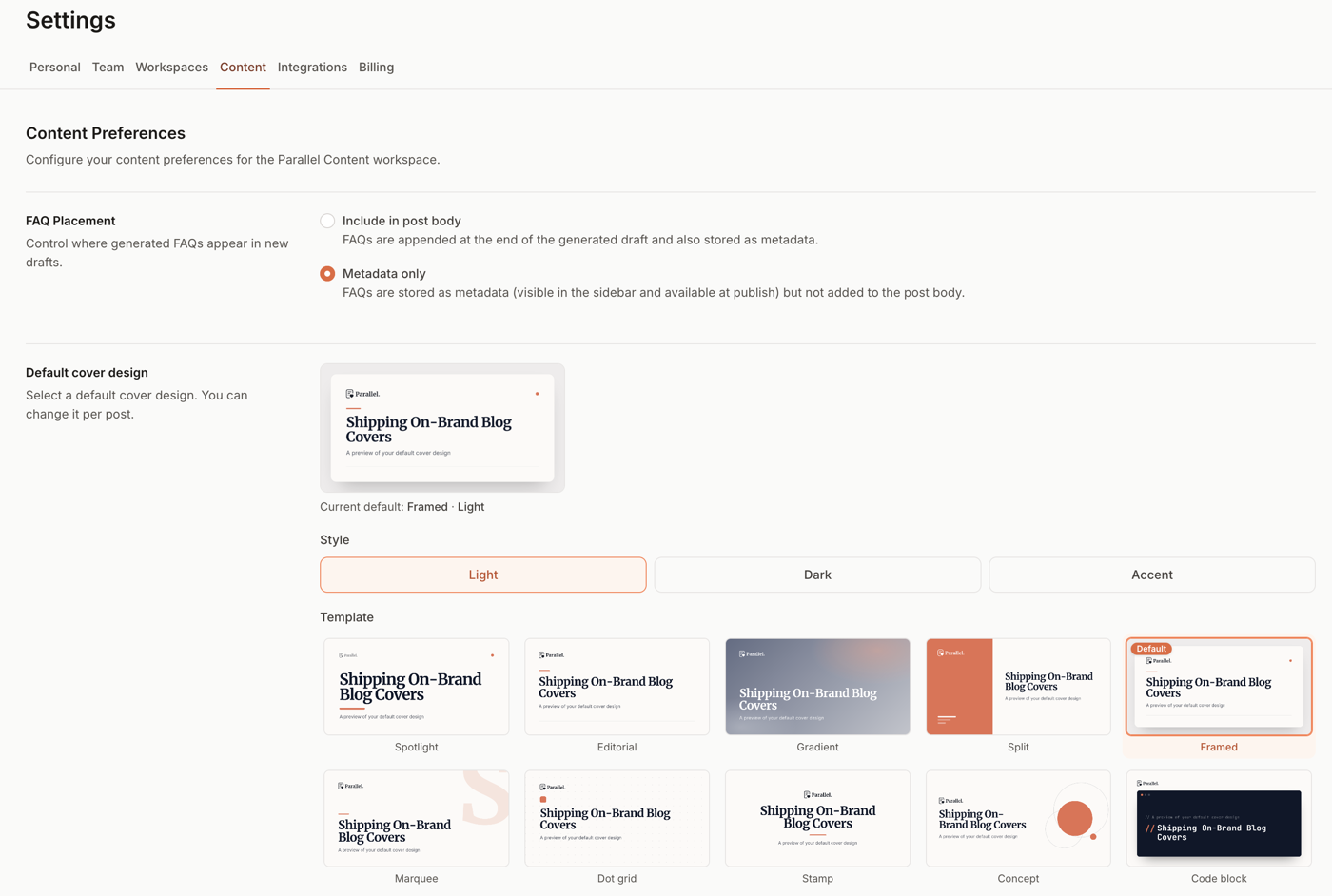Select the Content tab
This screenshot has width=1332, height=896.
(x=243, y=68)
